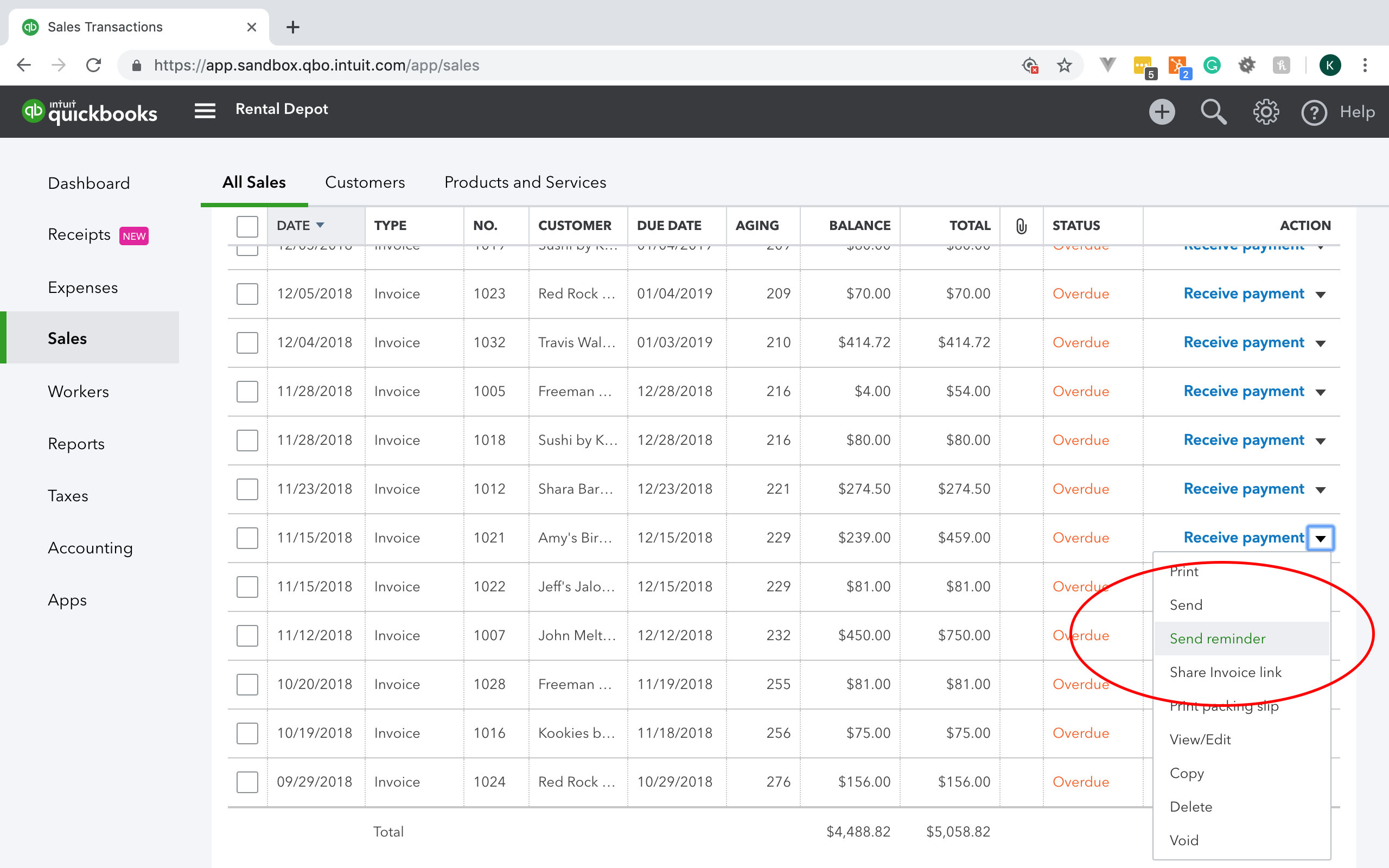
Task: Open the settings gear icon
Action: [1265, 112]
